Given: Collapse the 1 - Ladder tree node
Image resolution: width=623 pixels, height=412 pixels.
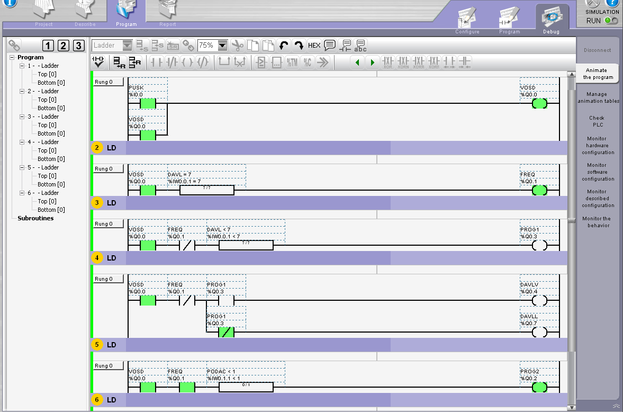Looking at the screenshot, I should pyautogui.click(x=22, y=66).
